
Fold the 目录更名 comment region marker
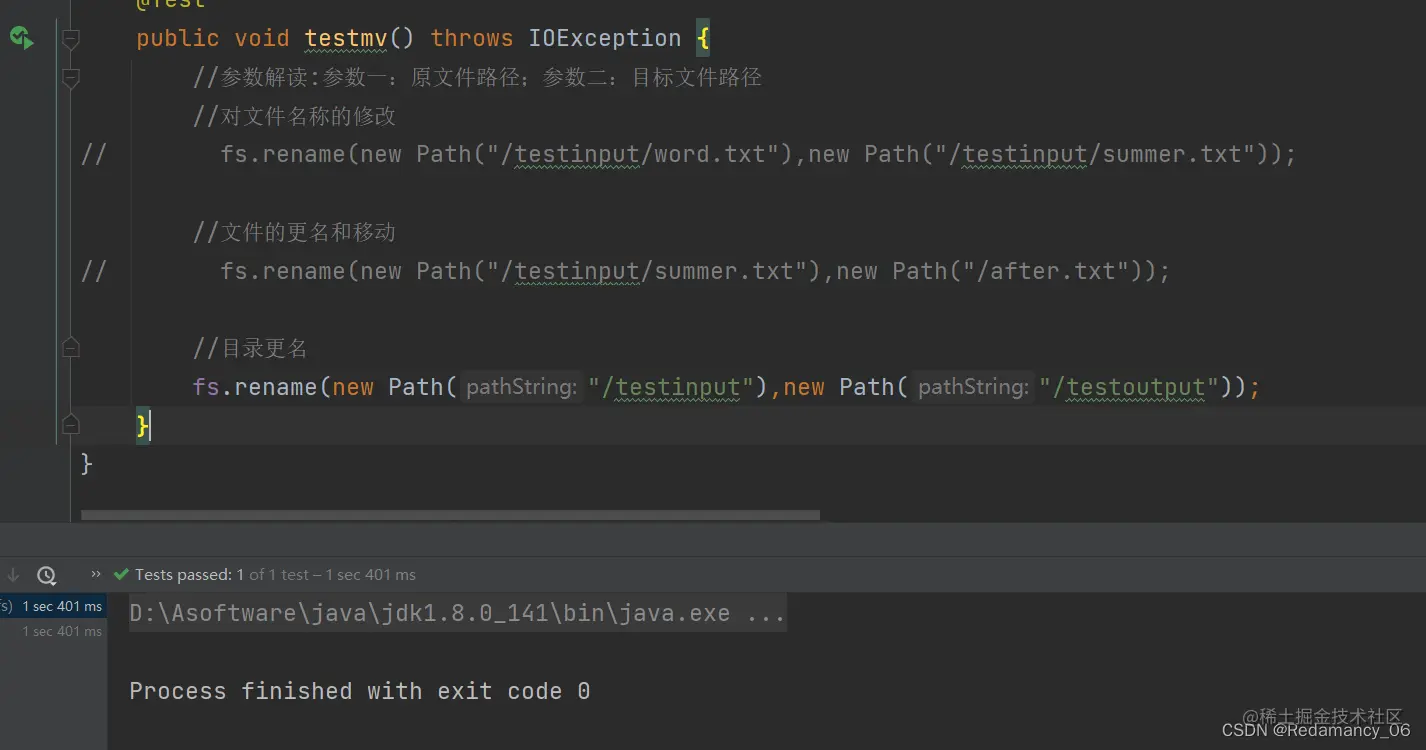click(70, 348)
